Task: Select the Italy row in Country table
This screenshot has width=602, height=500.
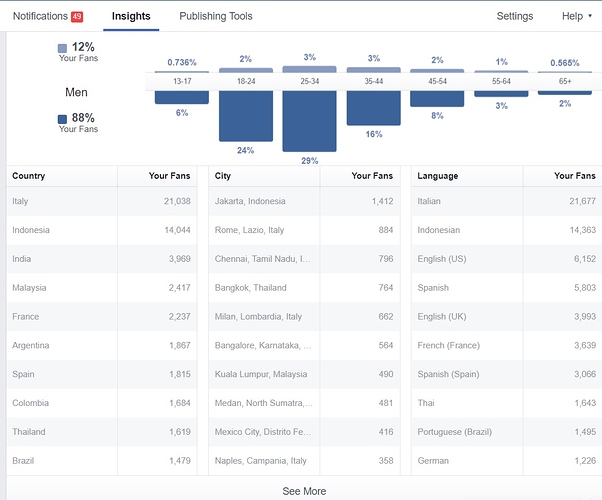Action: pos(100,201)
